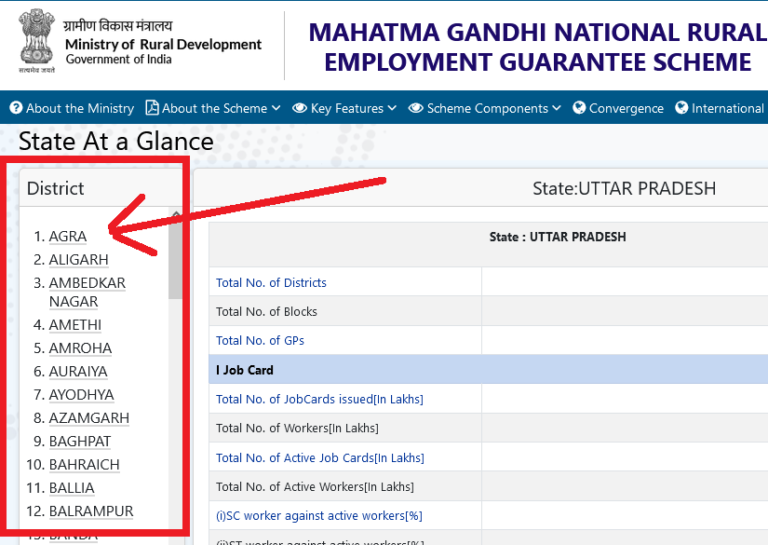This screenshot has height=545, width=768.
Task: Open the BAHRAICH district link
Action: [84, 464]
